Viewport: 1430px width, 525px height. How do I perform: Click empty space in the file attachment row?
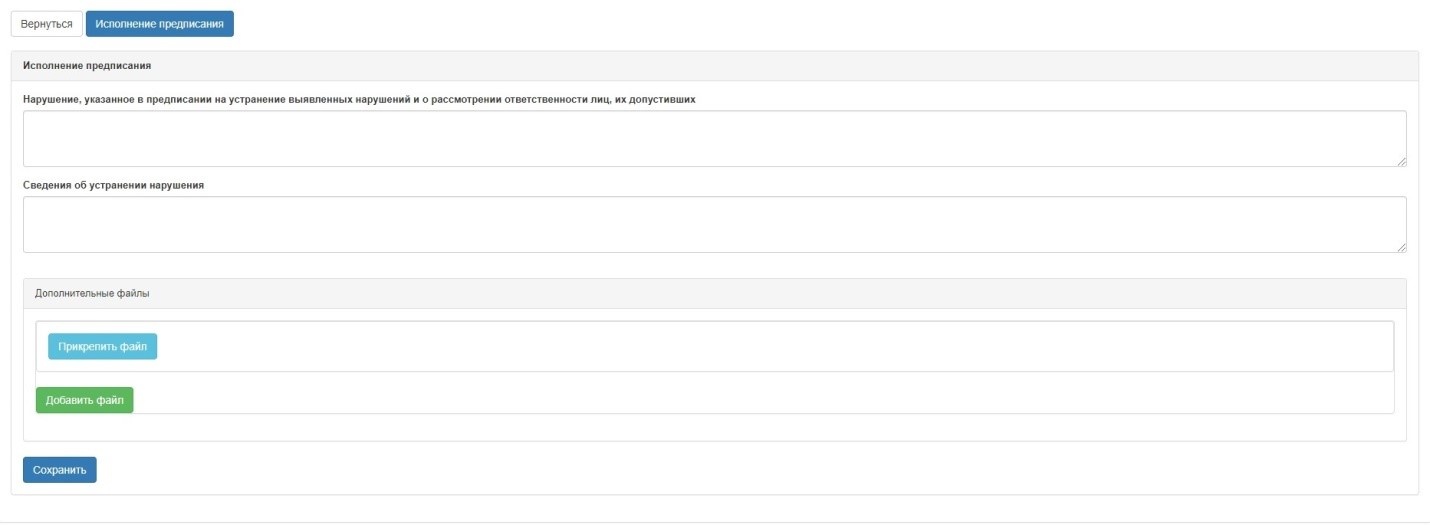tap(775, 346)
